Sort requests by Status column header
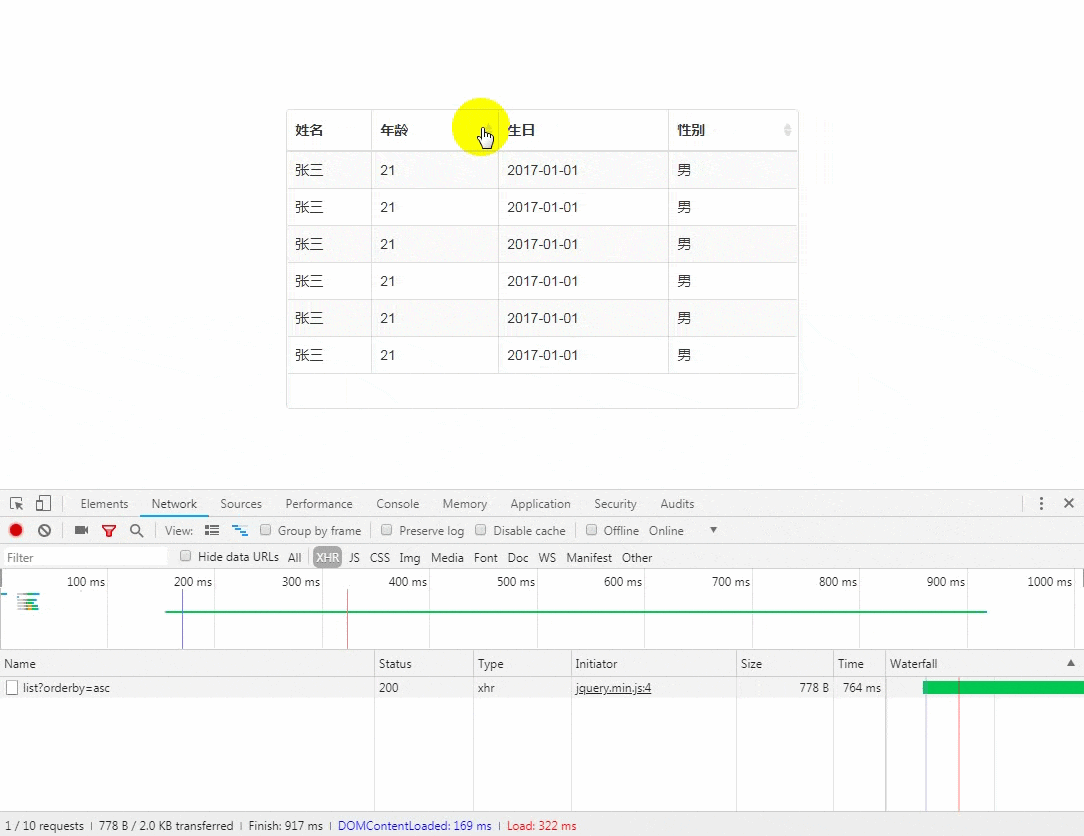 (424, 663)
